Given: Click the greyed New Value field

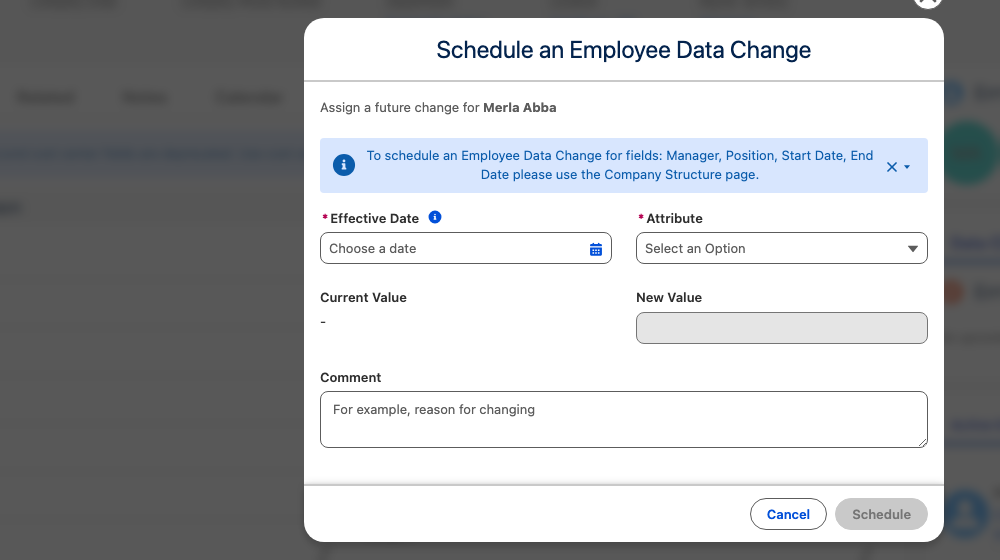Looking at the screenshot, I should [781, 328].
